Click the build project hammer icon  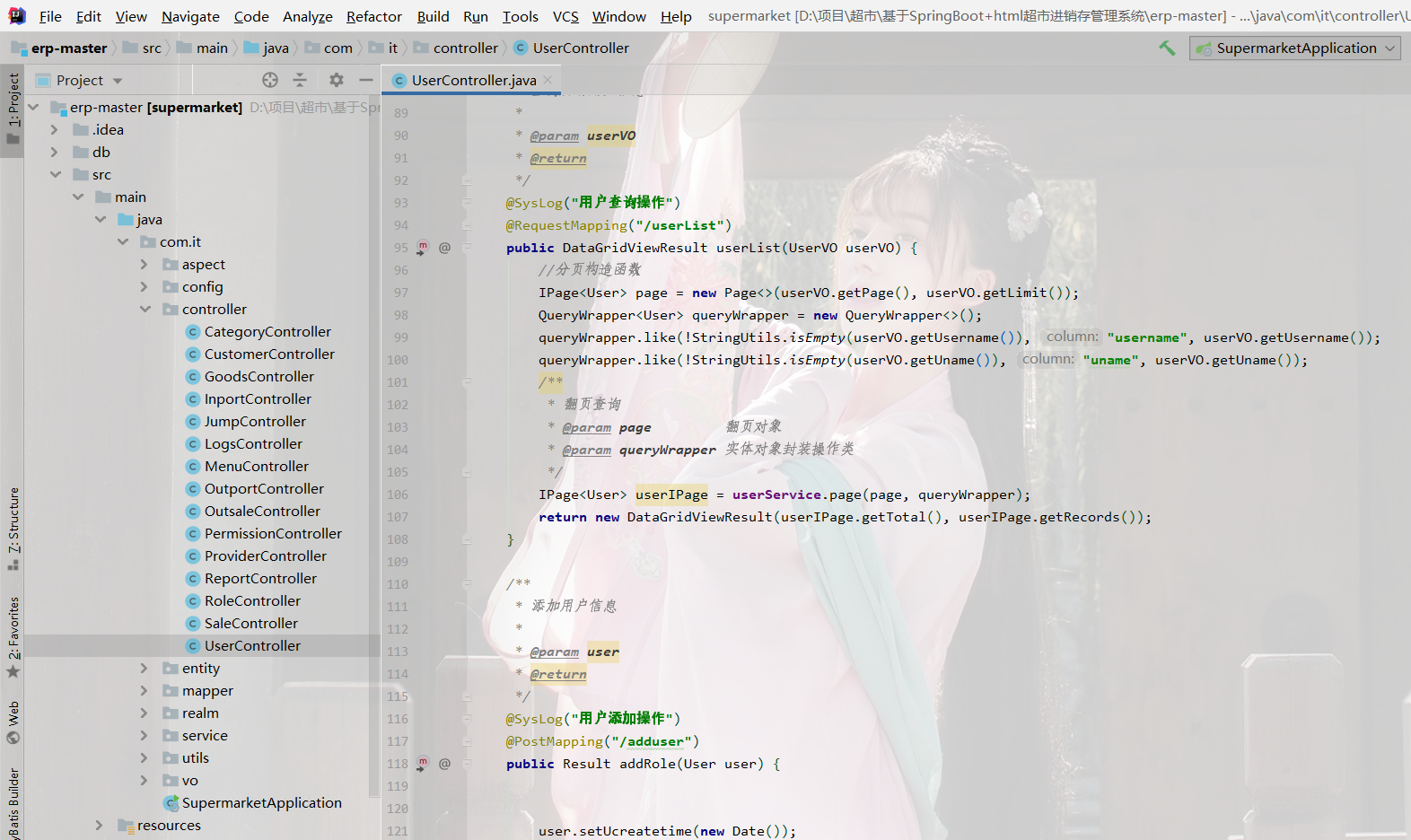coord(1167,48)
